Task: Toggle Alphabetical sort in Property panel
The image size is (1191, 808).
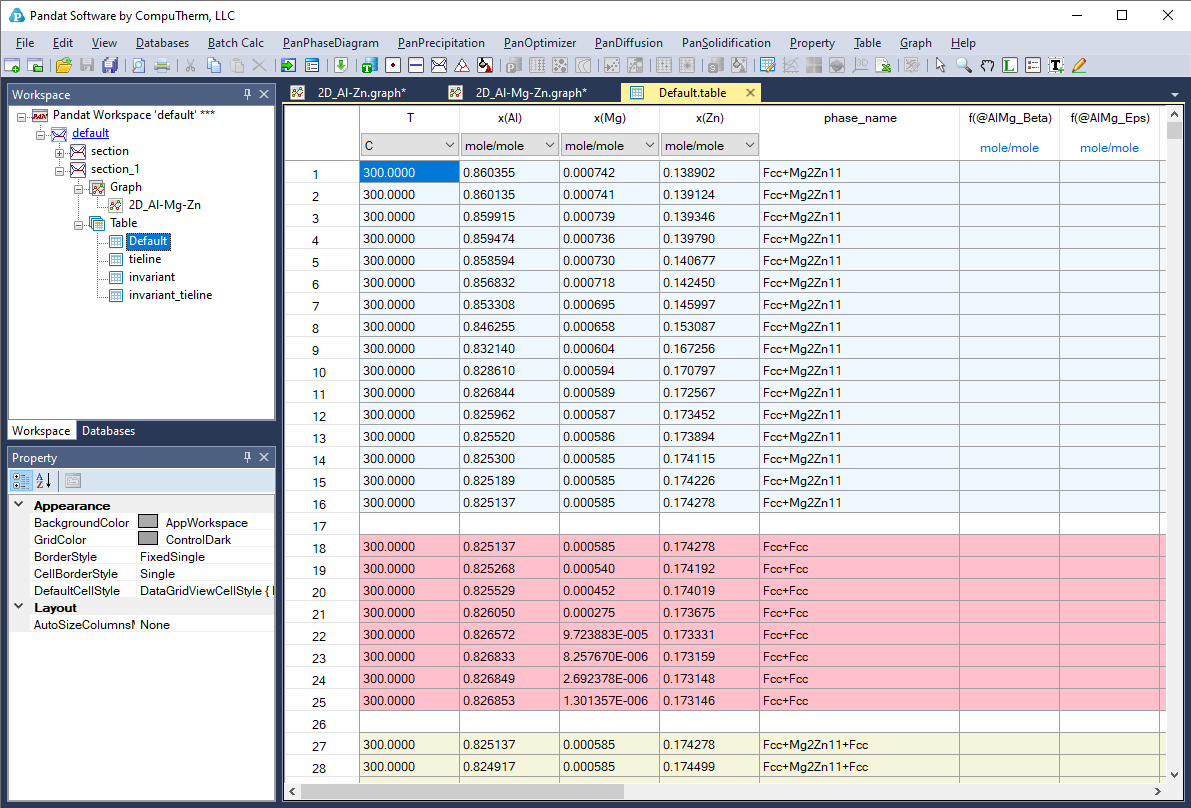Action: coord(43,481)
